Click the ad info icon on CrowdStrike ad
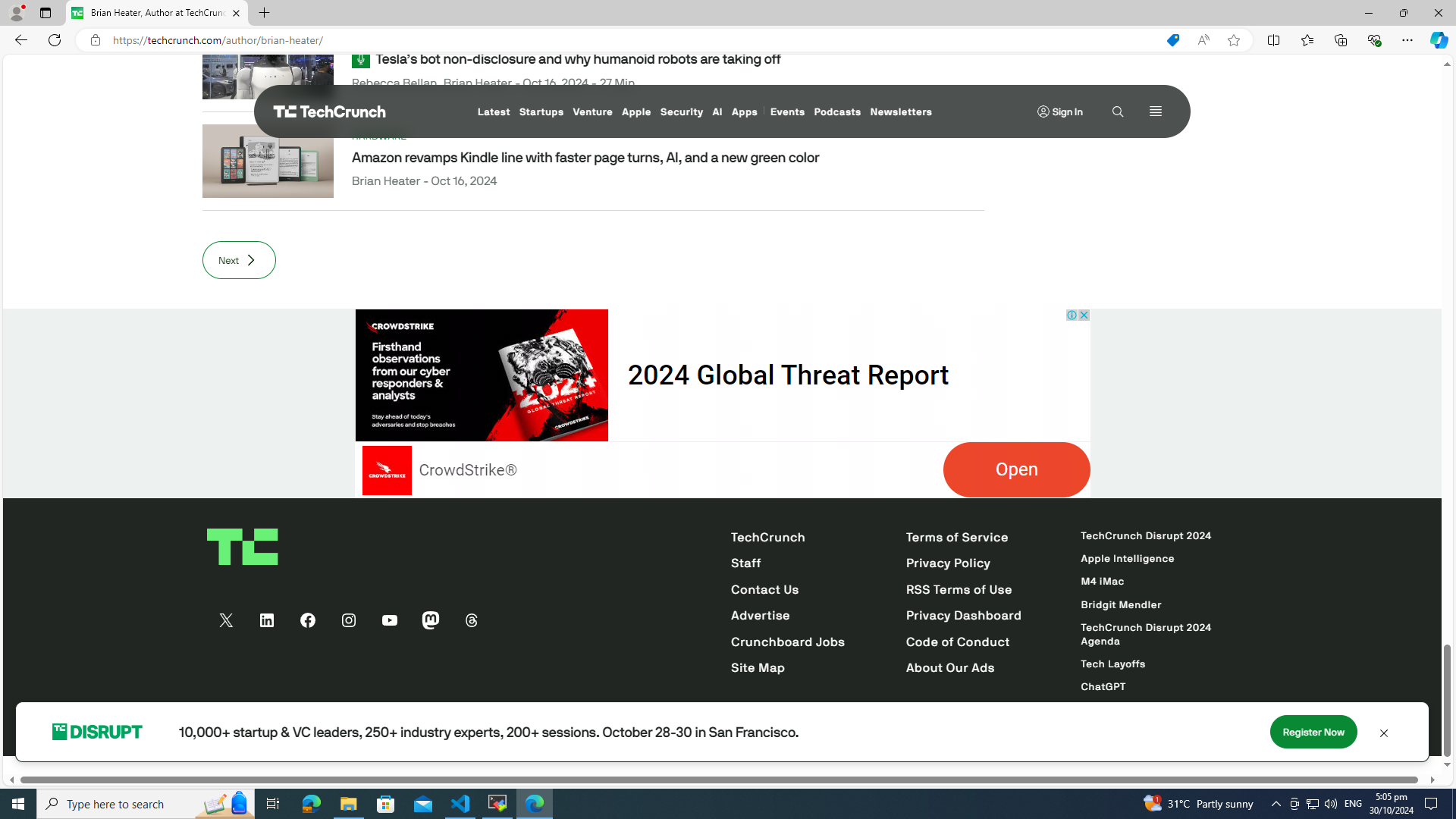 (1072, 315)
